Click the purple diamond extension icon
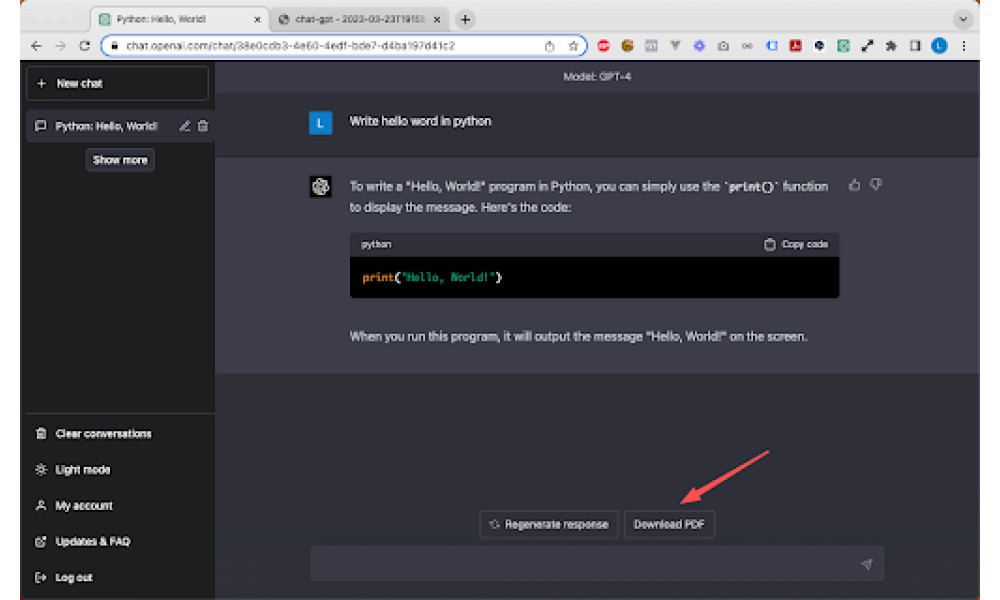1000x600 pixels. tap(699, 46)
